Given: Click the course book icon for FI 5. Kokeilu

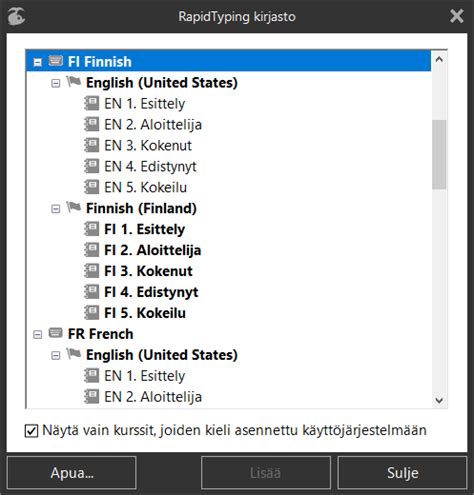Looking at the screenshot, I should point(91,313).
